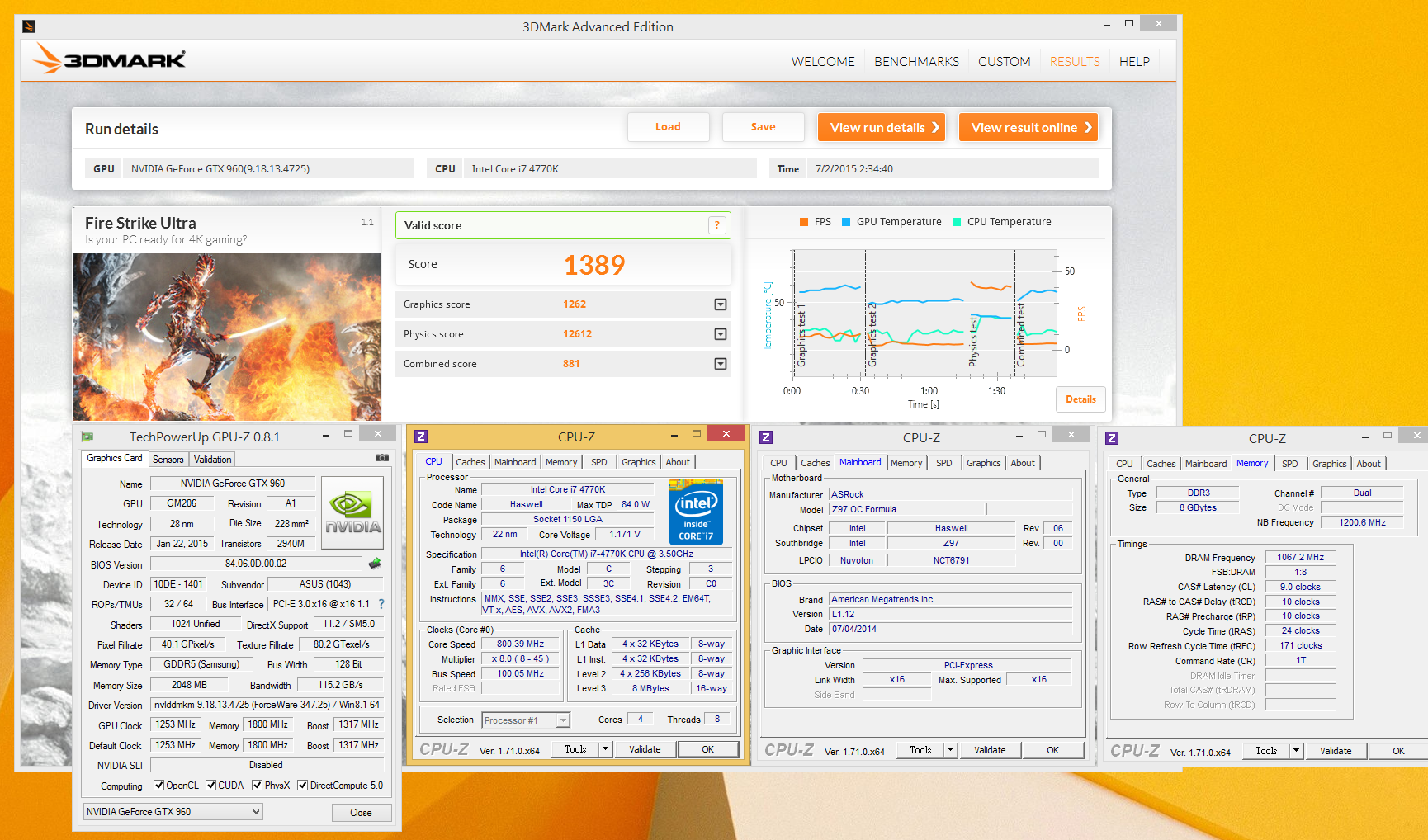1428x840 pixels.
Task: Click Validate in CPU-Z CPU window
Action: coord(645,749)
